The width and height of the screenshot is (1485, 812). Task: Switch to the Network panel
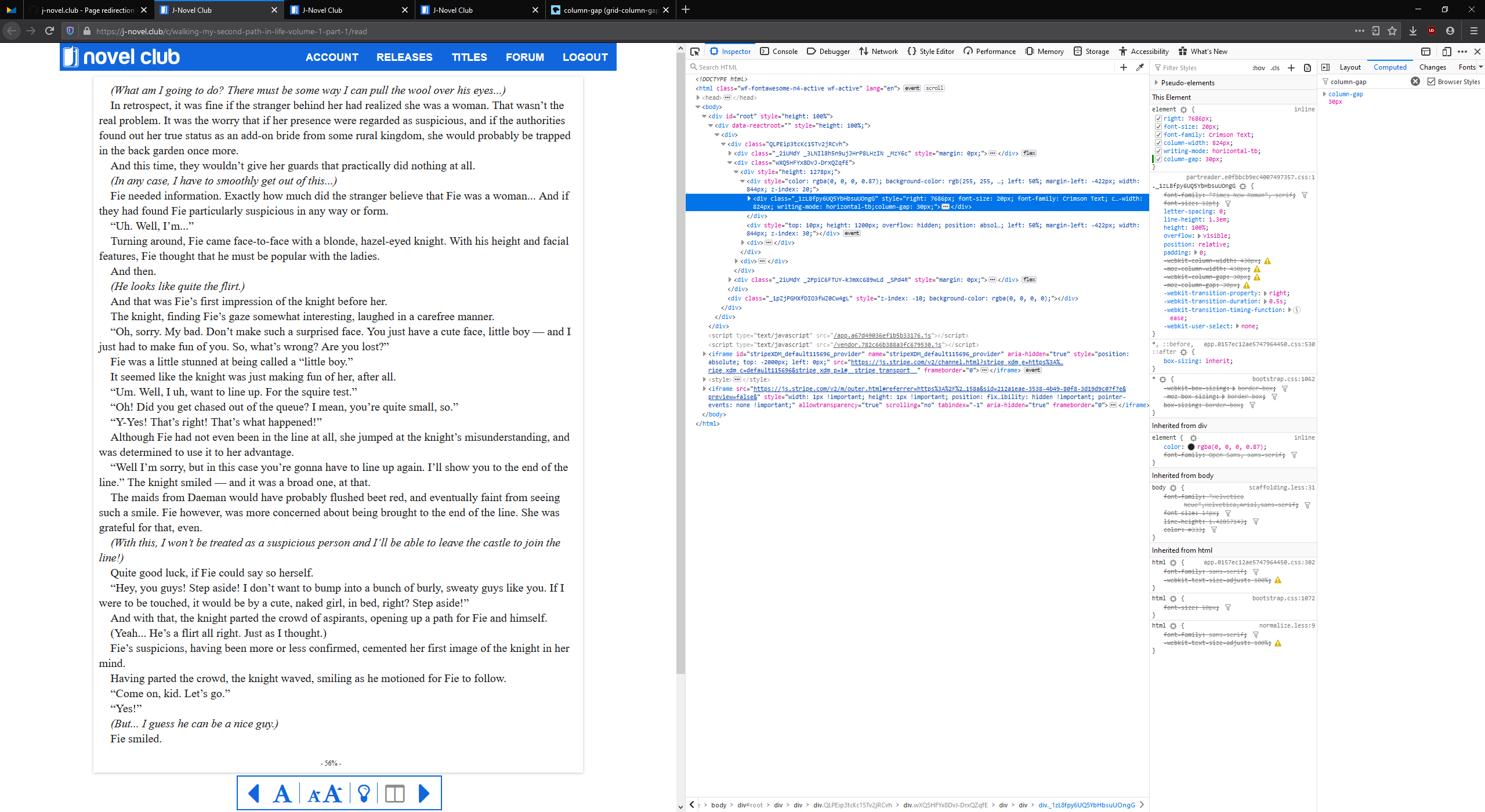pos(878,52)
